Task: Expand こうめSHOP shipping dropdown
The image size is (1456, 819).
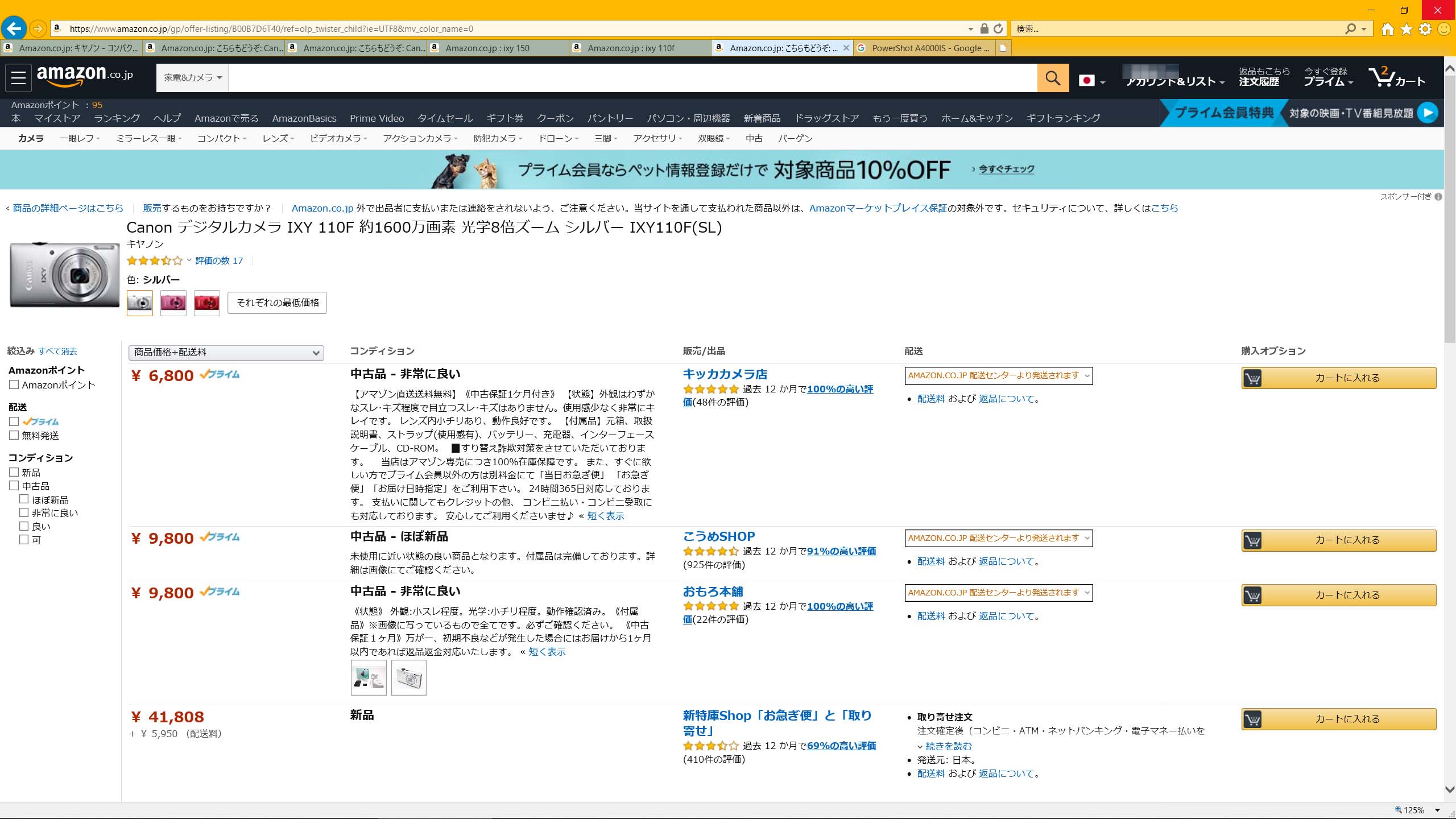Action: pos(999,538)
